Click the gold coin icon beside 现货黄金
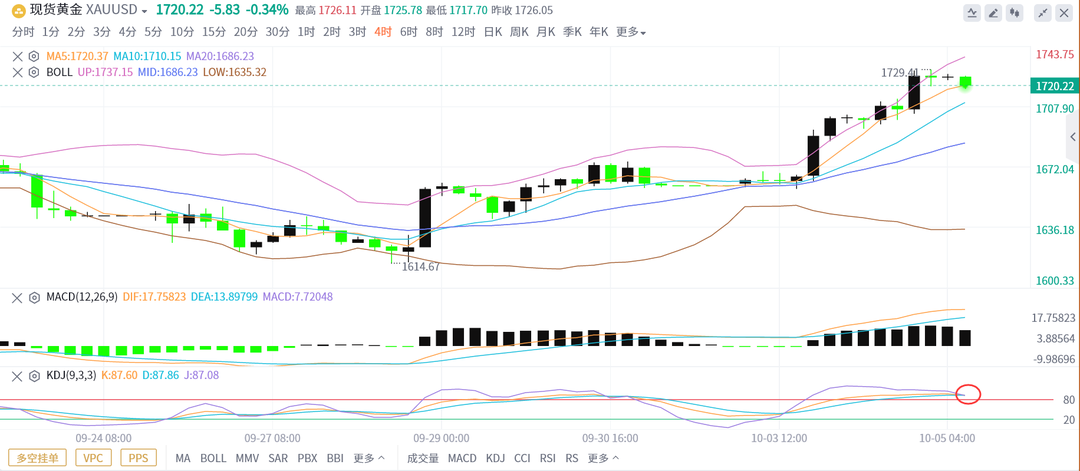Screen dimensions: 1080x471 click(x=18, y=11)
